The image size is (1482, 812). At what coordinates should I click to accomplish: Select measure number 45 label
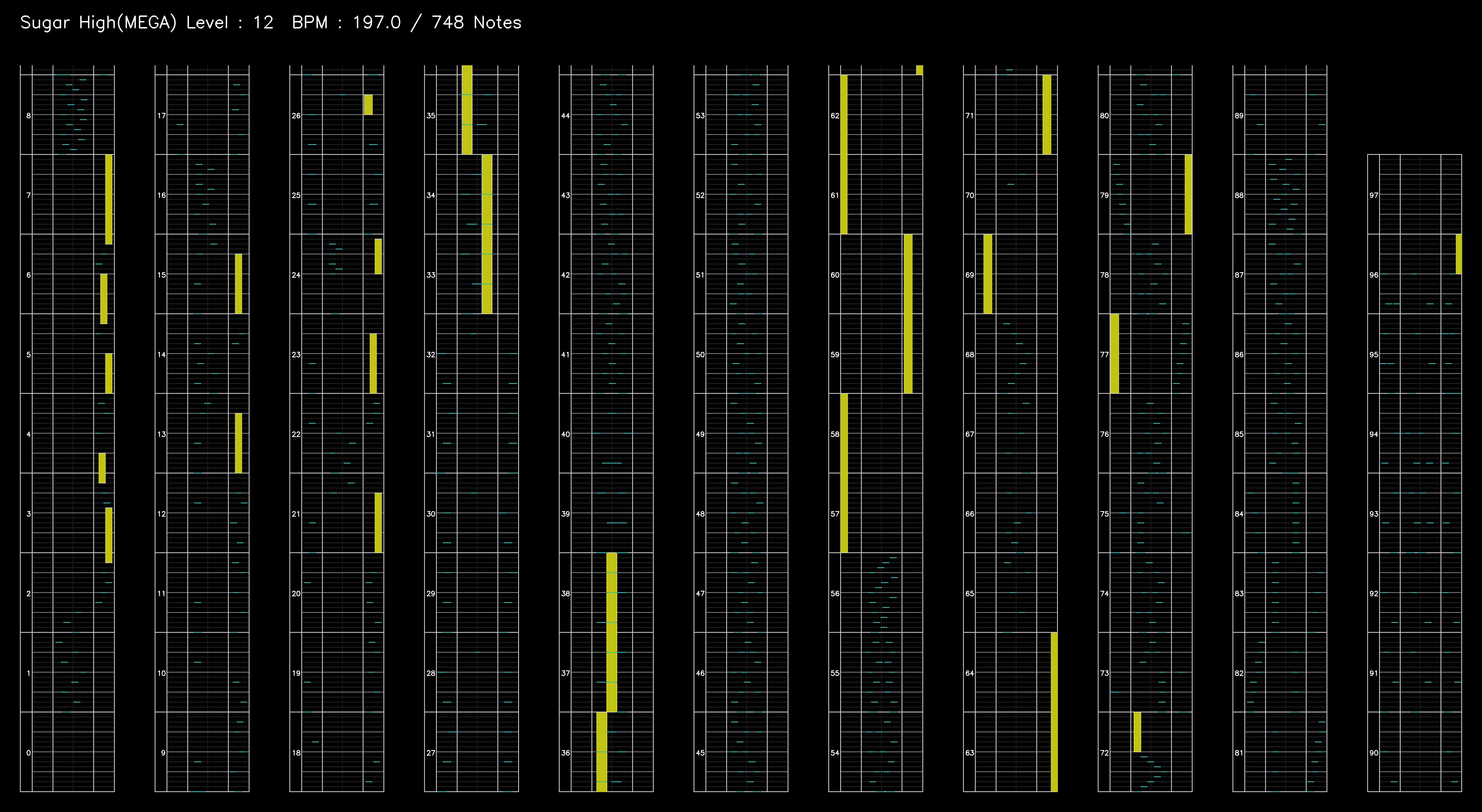(700, 753)
